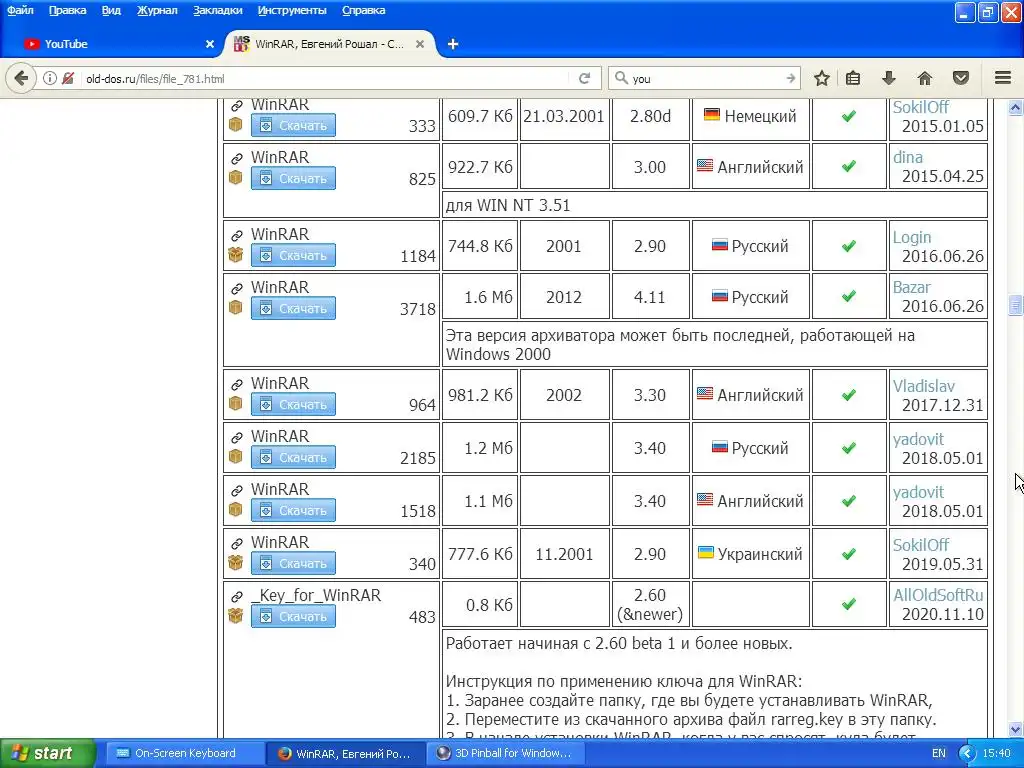Open a new tab with plus button
The height and width of the screenshot is (768, 1024).
point(453,44)
